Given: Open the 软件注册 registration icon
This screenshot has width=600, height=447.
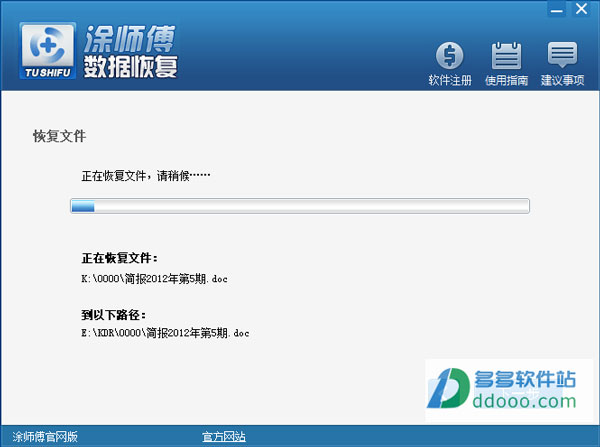Looking at the screenshot, I should tap(450, 64).
